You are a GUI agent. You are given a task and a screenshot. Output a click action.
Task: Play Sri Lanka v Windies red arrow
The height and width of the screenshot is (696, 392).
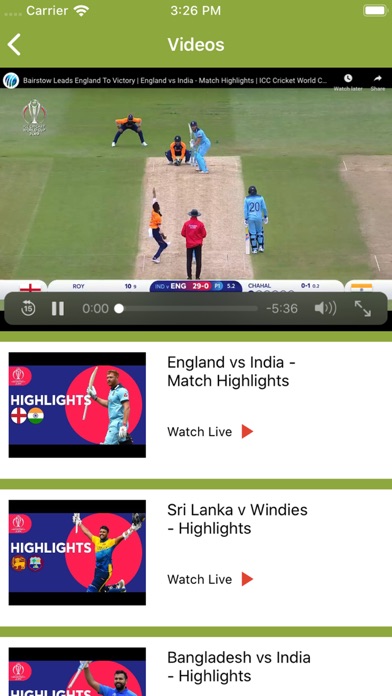[247, 579]
